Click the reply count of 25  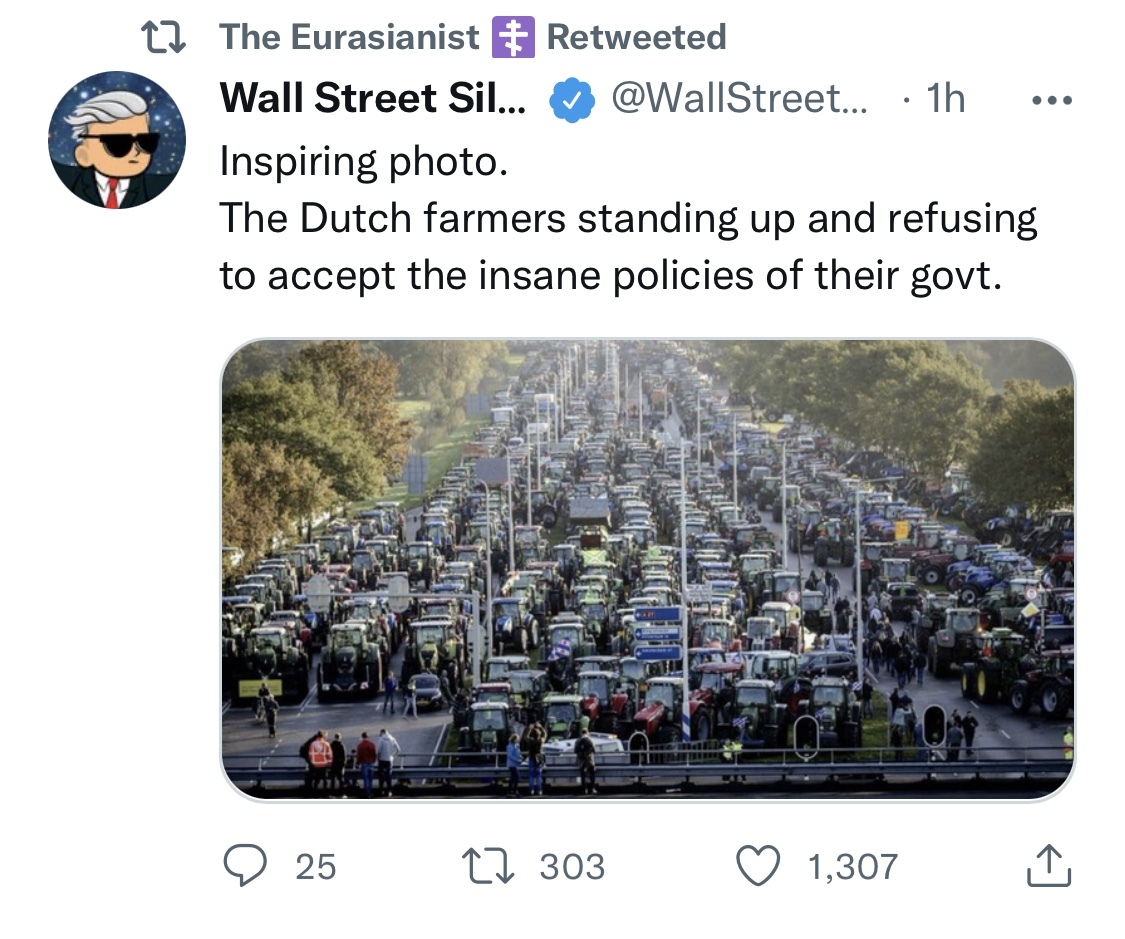point(316,866)
